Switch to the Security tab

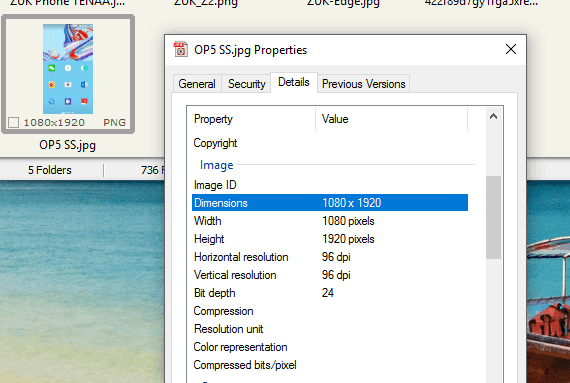point(246,84)
